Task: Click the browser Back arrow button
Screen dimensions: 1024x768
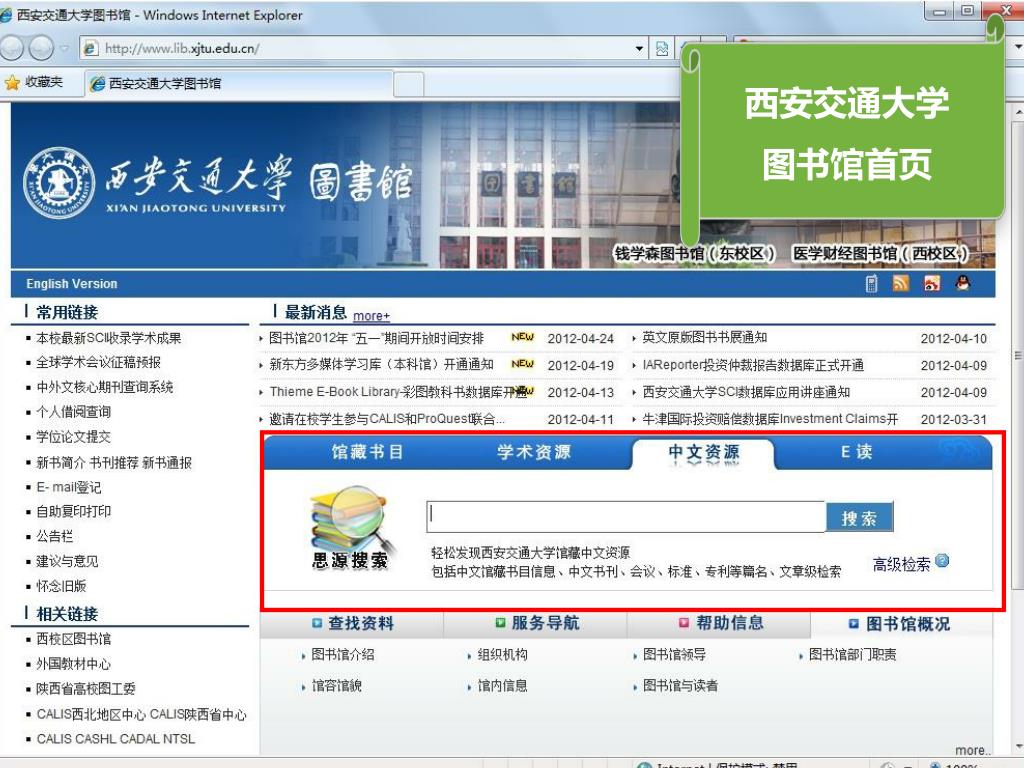Action: [x=11, y=48]
